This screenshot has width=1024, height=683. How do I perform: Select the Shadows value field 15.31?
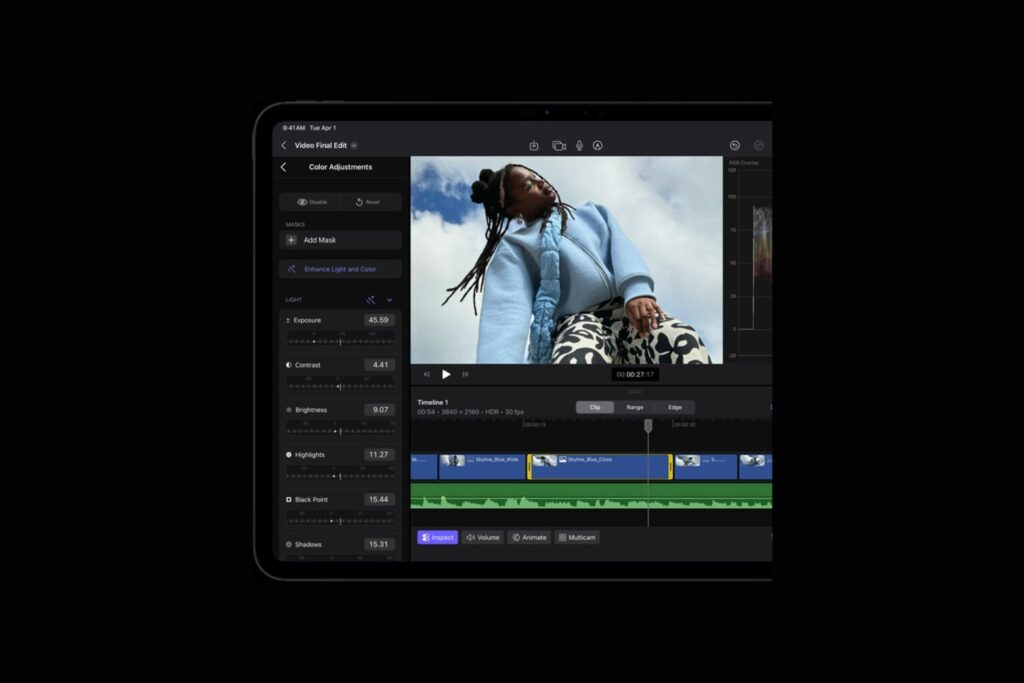pos(379,544)
